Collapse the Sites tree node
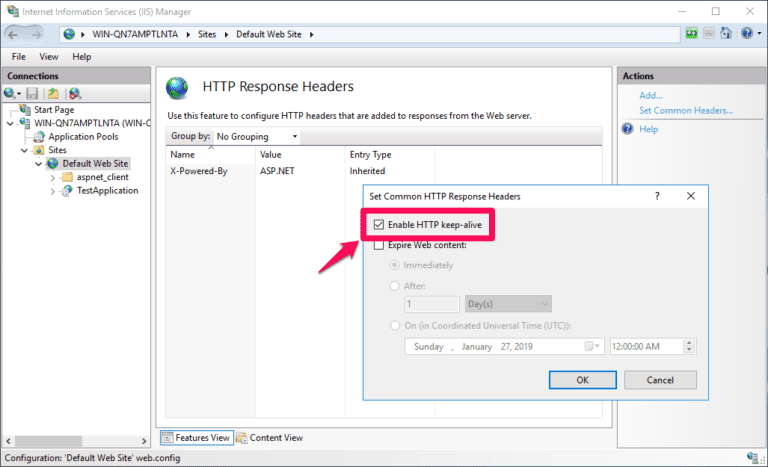 [26, 150]
